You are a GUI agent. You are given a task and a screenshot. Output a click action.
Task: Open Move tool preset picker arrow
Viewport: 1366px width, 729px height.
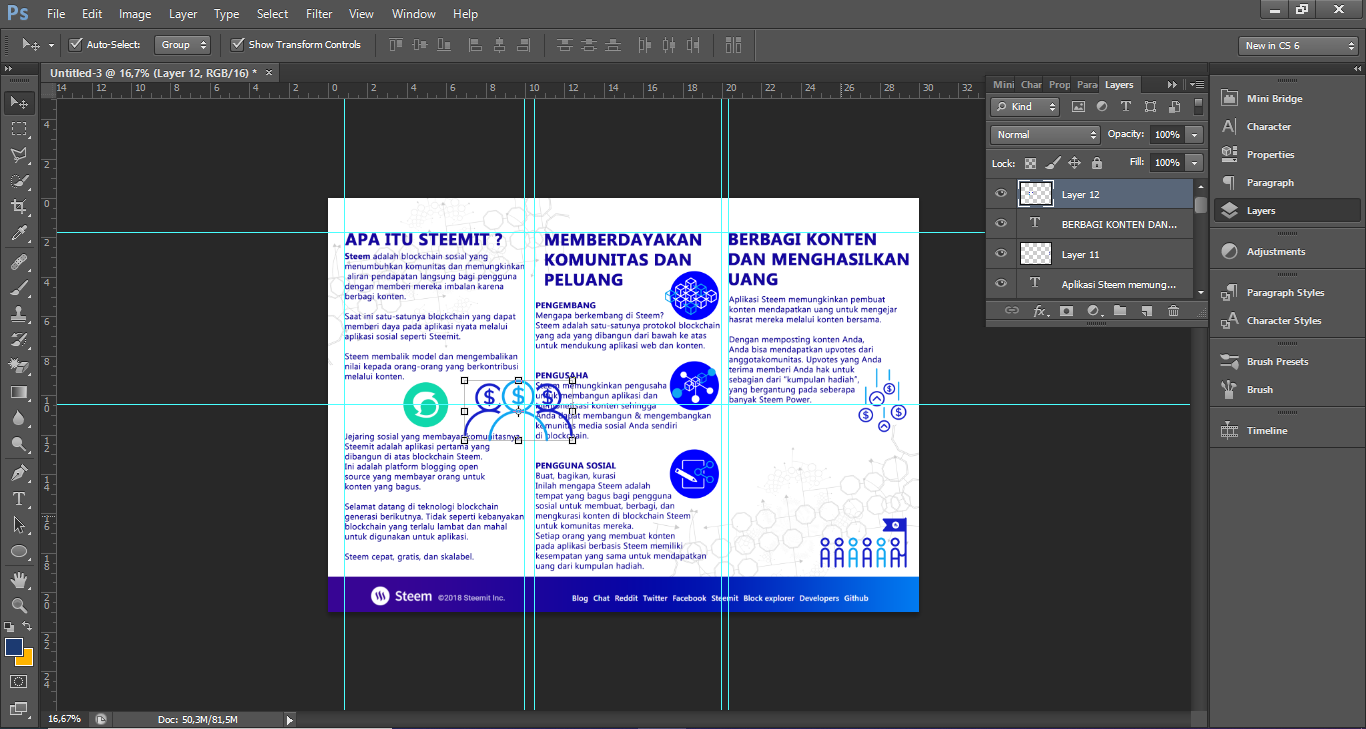[x=51, y=45]
